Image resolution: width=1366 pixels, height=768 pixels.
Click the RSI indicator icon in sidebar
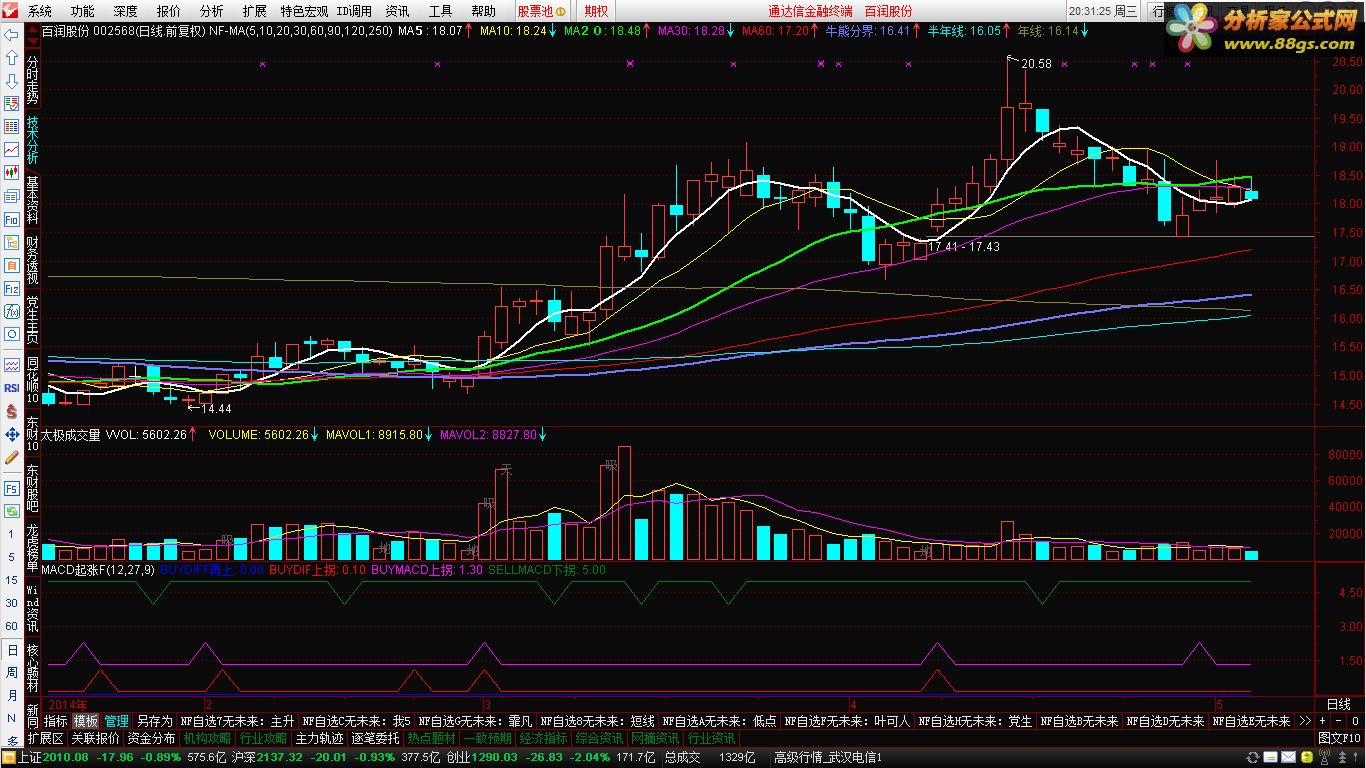12,387
